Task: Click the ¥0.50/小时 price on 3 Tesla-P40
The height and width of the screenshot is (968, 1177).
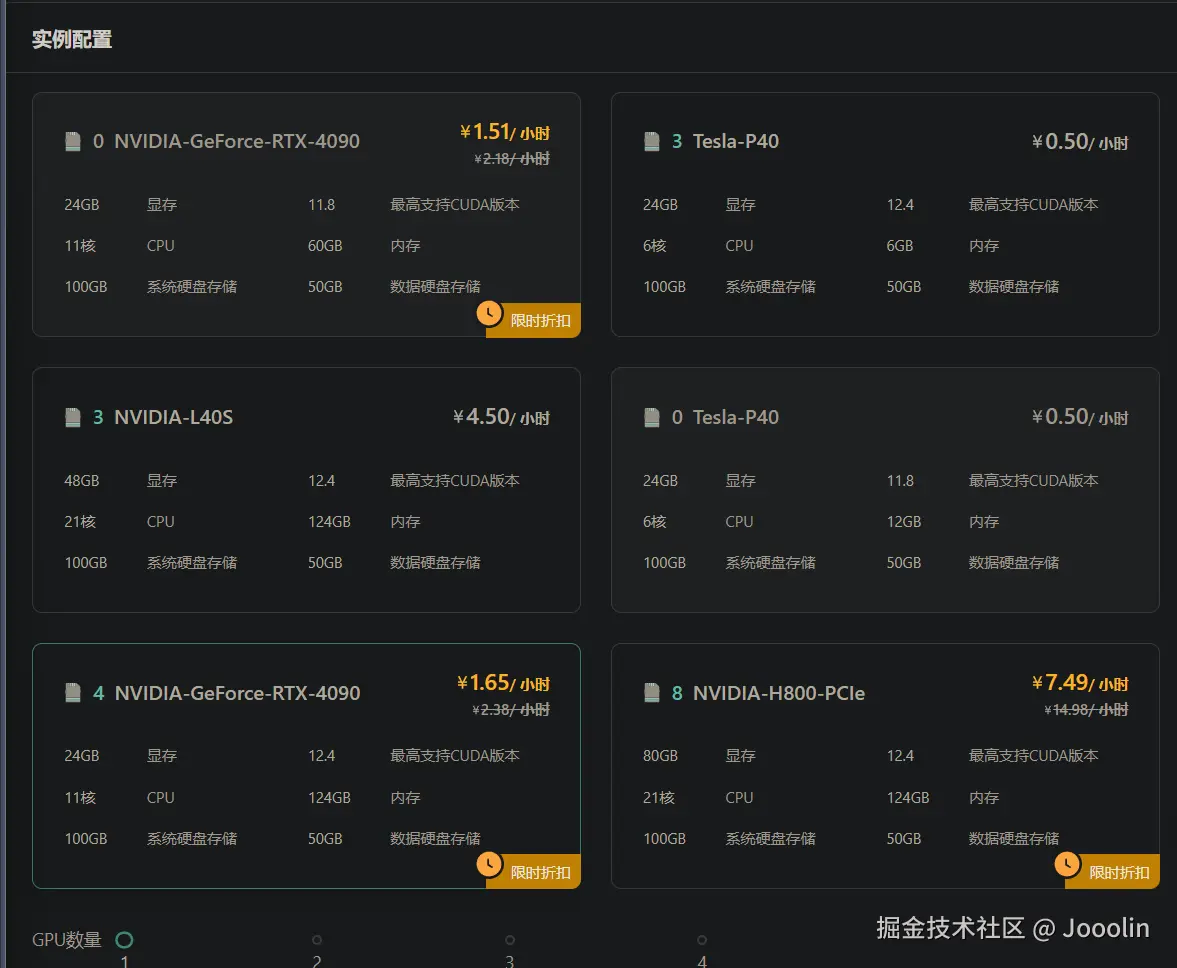Action: pyautogui.click(x=1080, y=142)
